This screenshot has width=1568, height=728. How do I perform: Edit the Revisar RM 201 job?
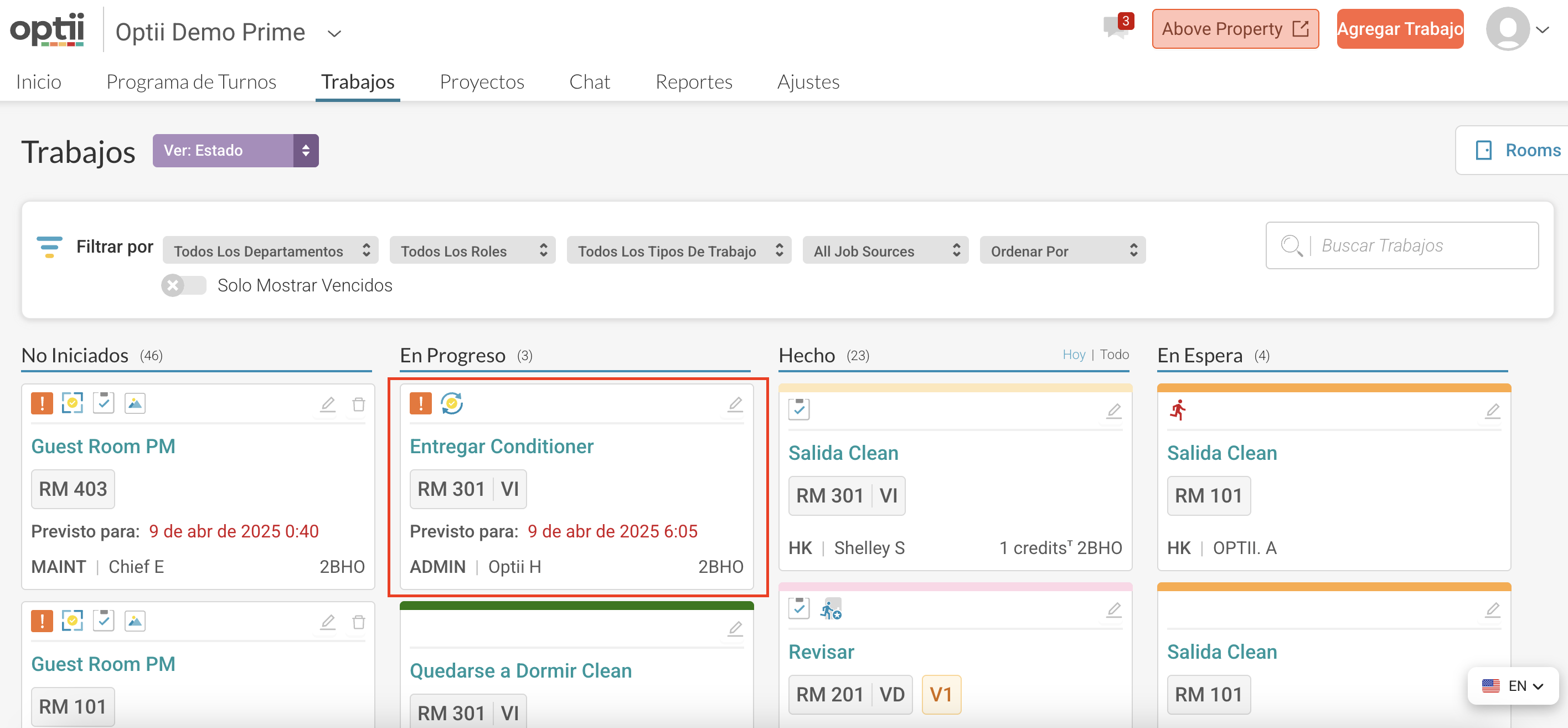[1113, 609]
